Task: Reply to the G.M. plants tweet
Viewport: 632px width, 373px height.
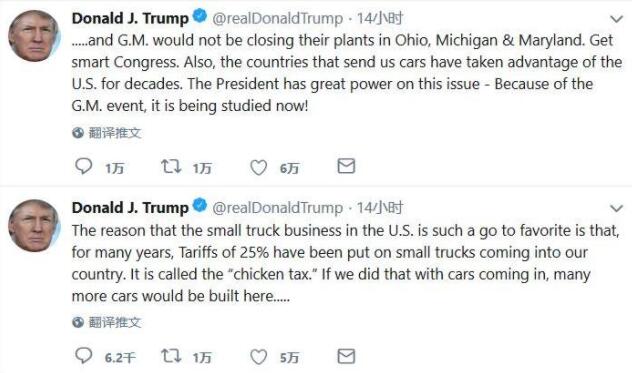Action: tap(84, 167)
